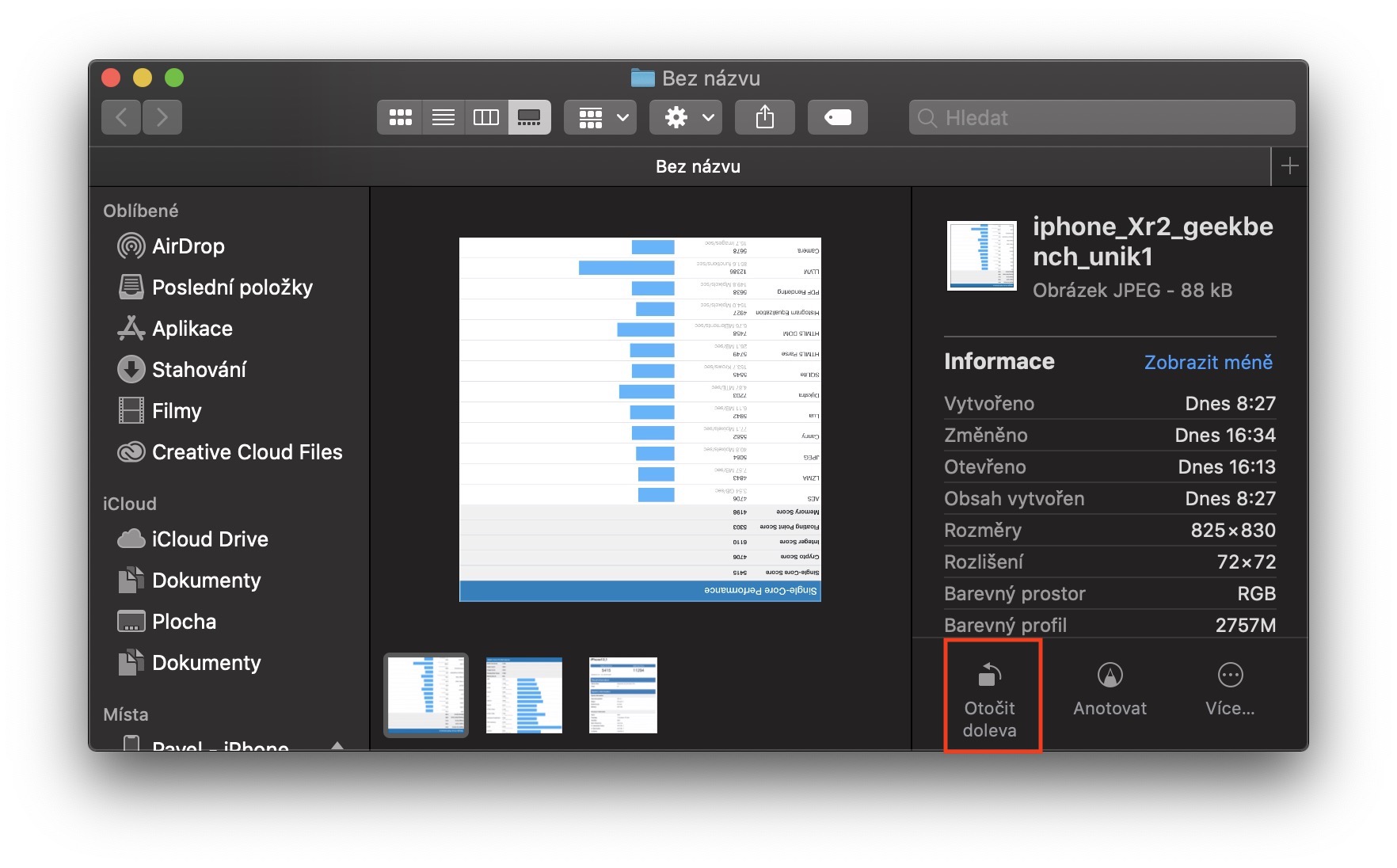Viewport: 1397px width, 868px height.
Task: Open AirDrop in the sidebar
Action: pos(171,246)
